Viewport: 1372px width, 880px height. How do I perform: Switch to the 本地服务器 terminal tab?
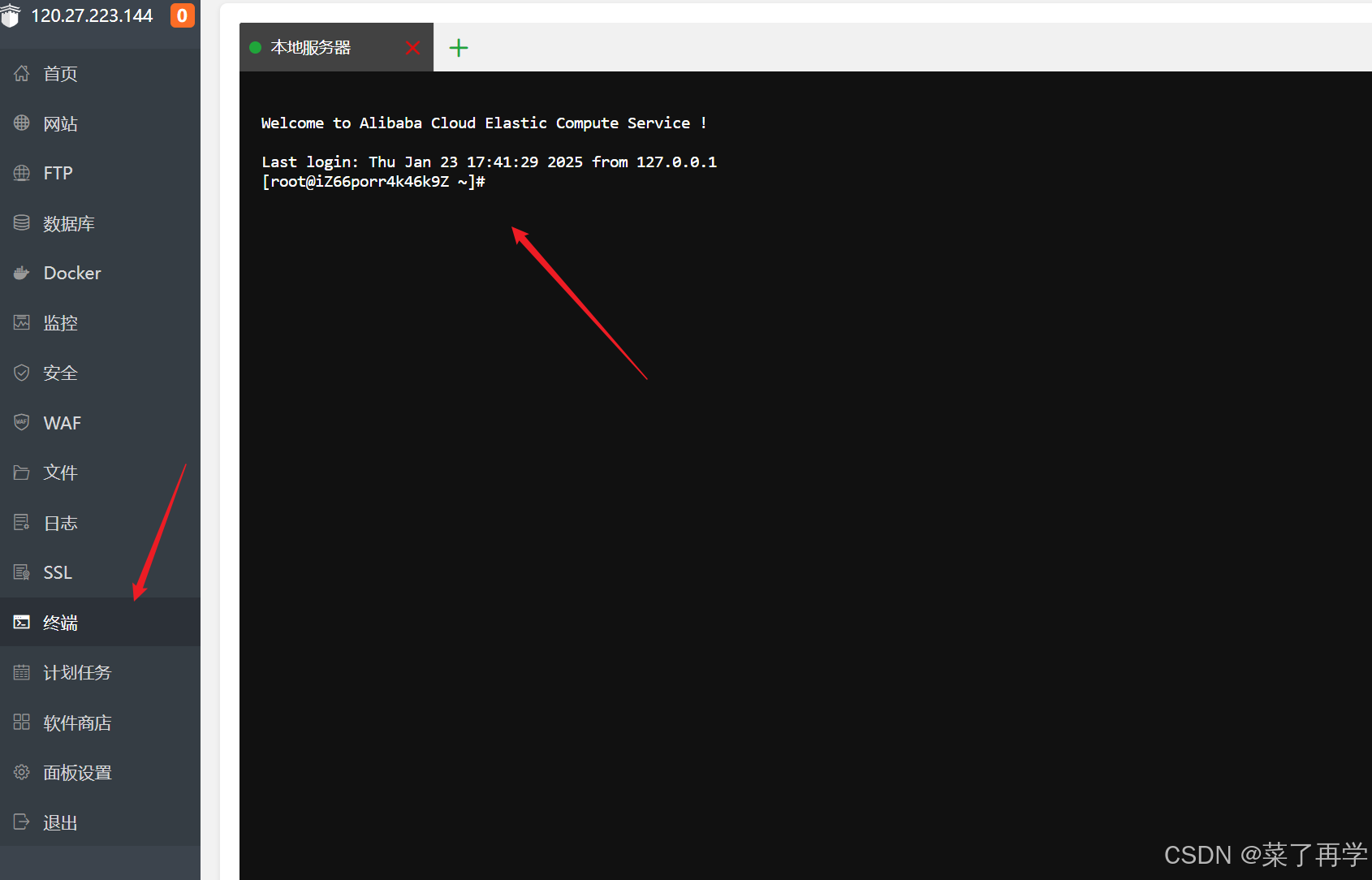pos(336,47)
